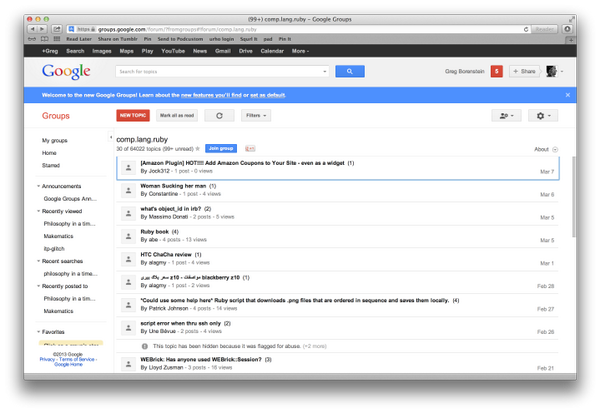Open Gmail from the Google bar
Image resolution: width=600 pixels, height=413 pixels.
click(x=222, y=51)
